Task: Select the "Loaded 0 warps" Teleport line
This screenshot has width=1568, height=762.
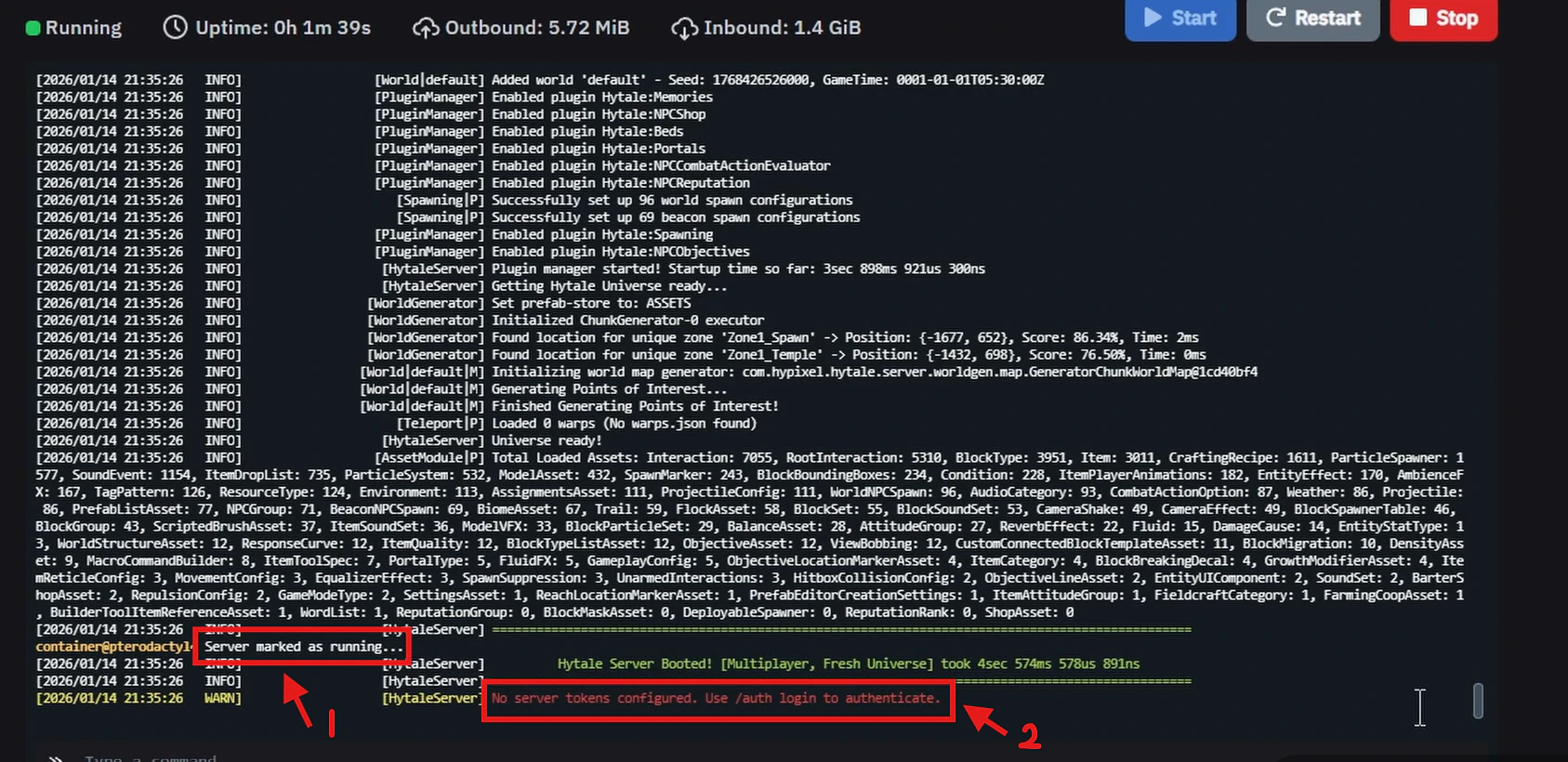Action: (x=625, y=424)
